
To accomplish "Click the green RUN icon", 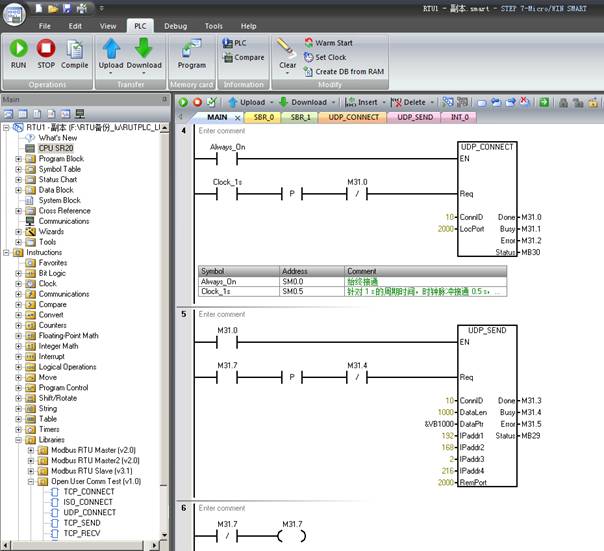I will pos(18,49).
